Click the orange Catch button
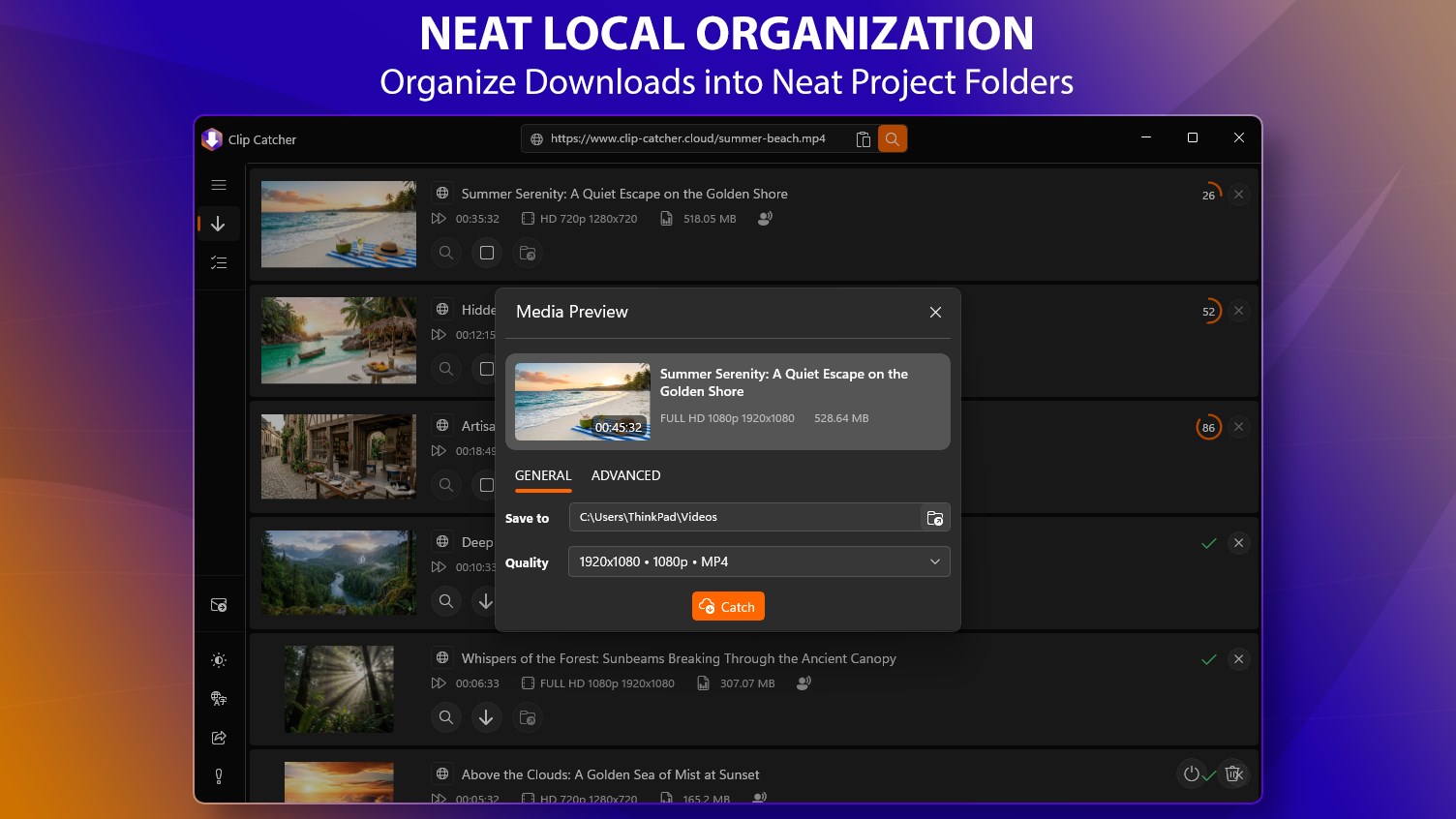Image resolution: width=1456 pixels, height=819 pixels. tap(728, 606)
